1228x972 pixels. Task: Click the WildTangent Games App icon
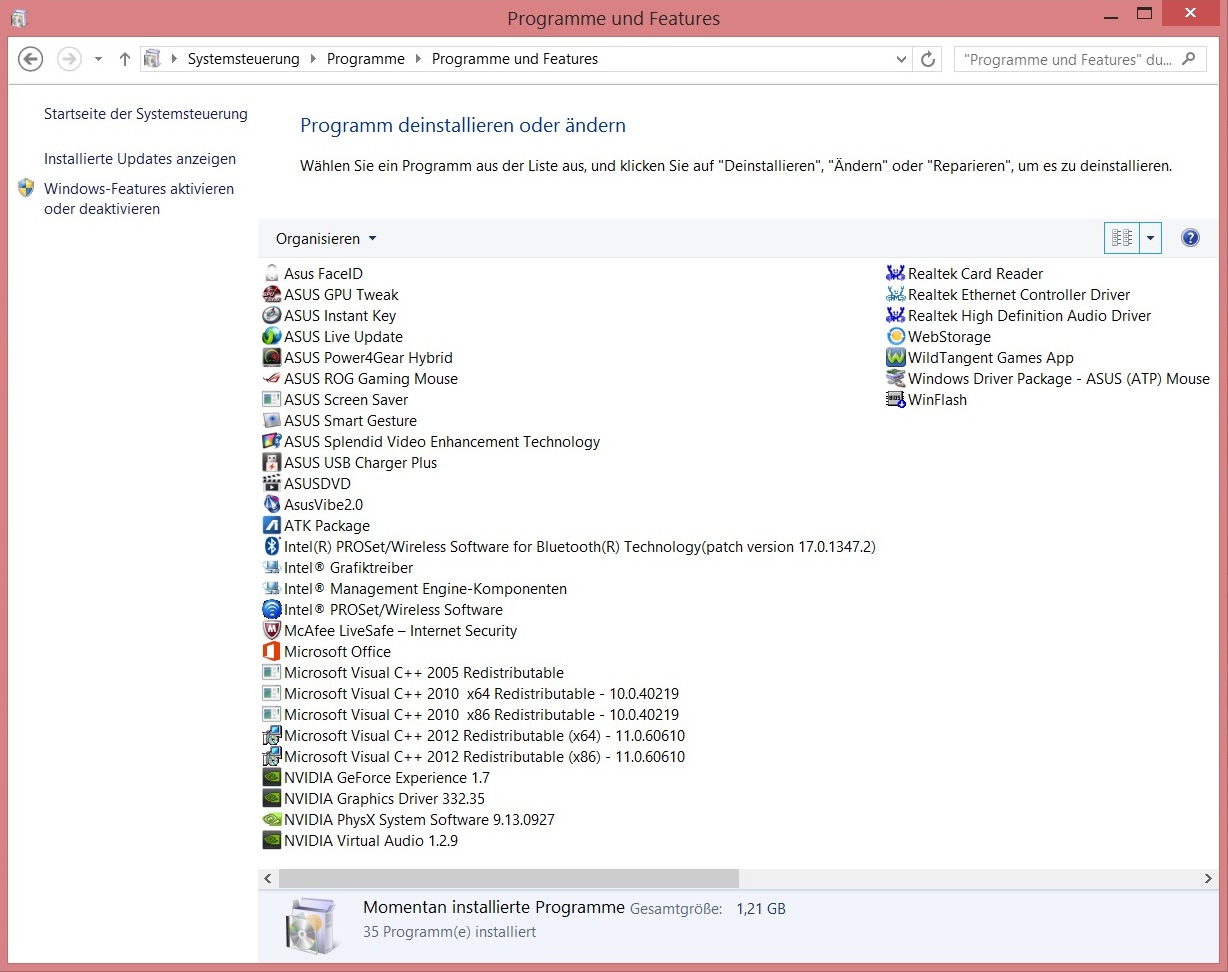pyautogui.click(x=896, y=357)
